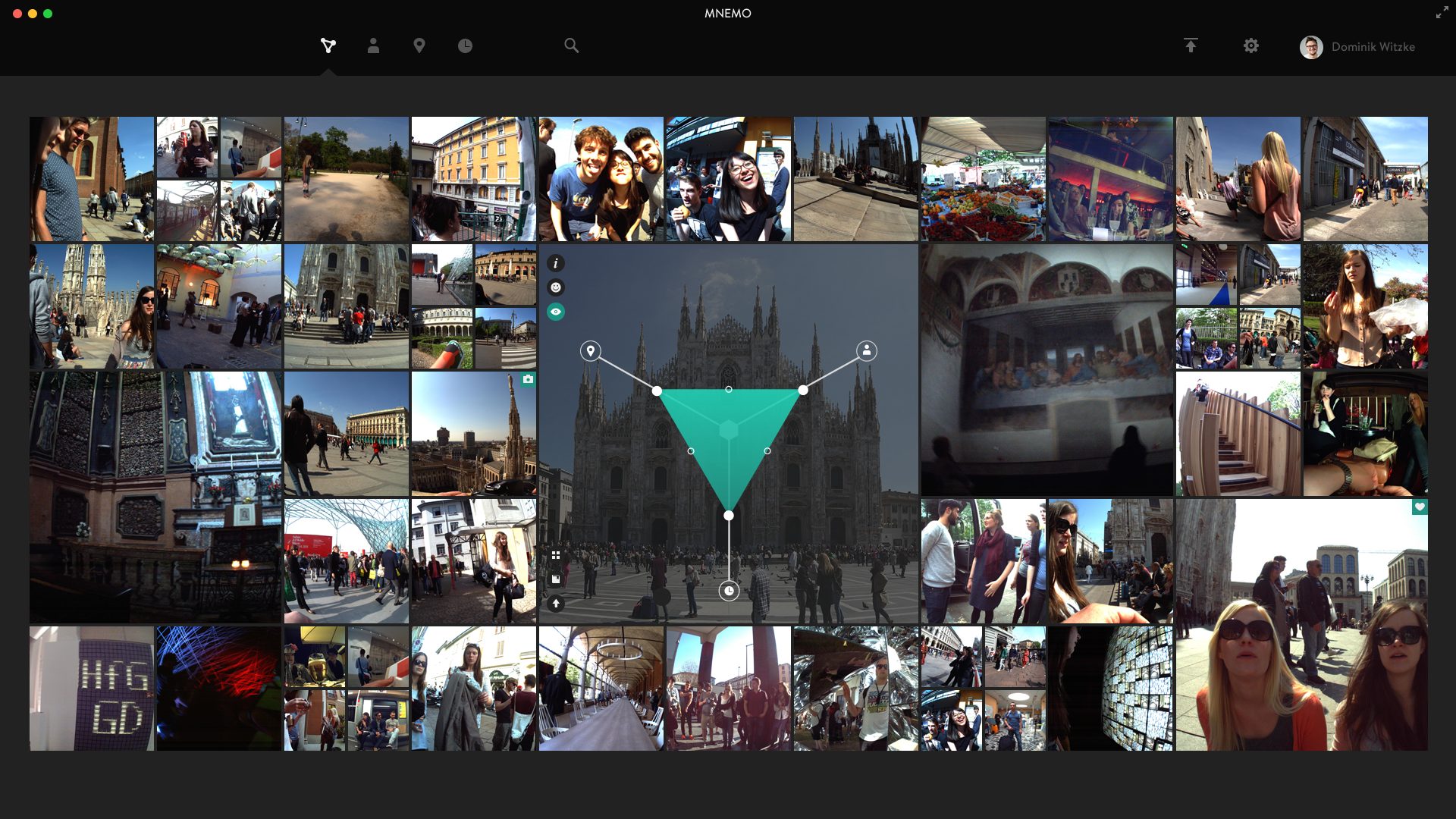Image resolution: width=1456 pixels, height=819 pixels.
Task: Click the location pin node of the triangle
Action: (591, 350)
